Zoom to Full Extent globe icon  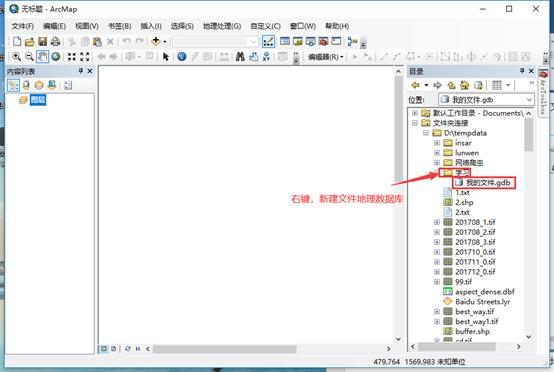(x=55, y=57)
